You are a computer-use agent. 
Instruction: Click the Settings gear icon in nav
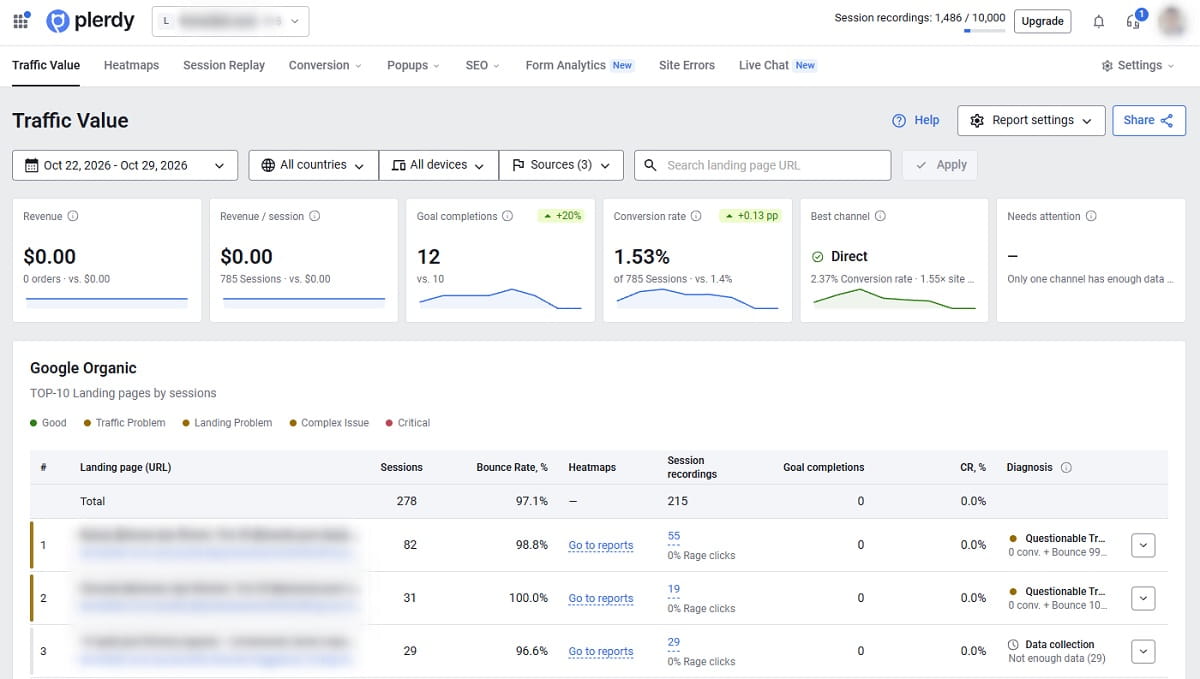click(x=1107, y=65)
